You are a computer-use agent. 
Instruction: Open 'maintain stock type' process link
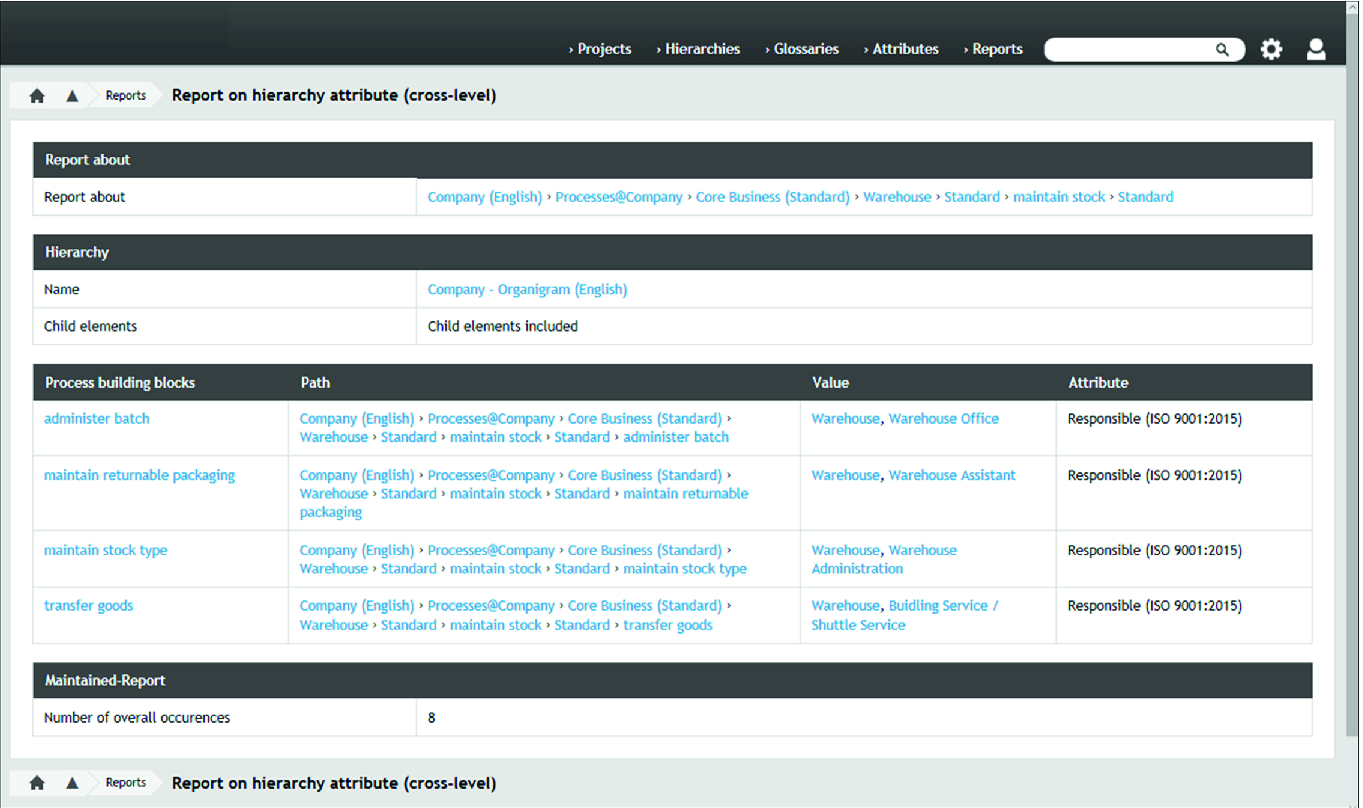coord(106,550)
